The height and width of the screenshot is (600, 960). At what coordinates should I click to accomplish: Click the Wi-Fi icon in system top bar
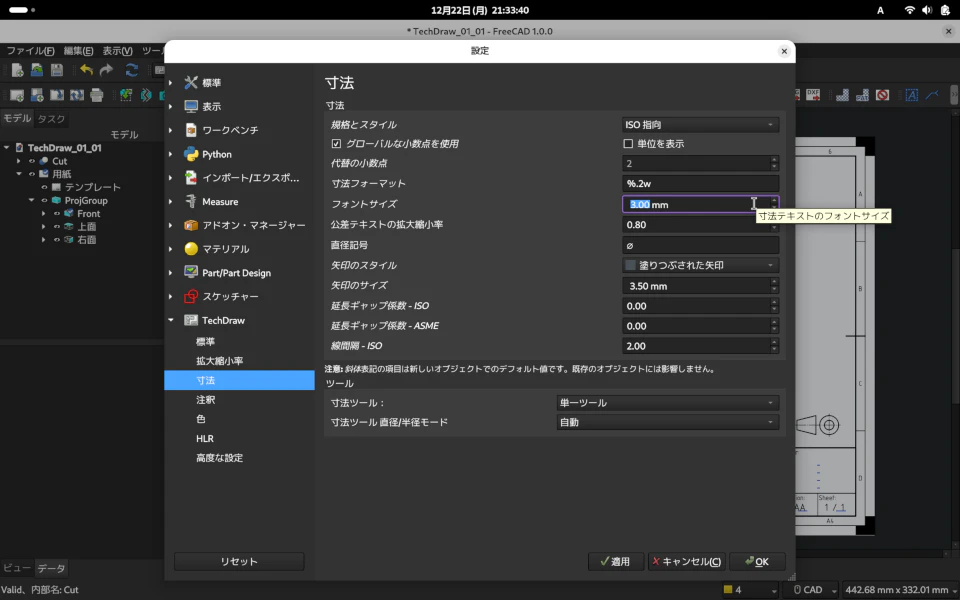(909, 10)
